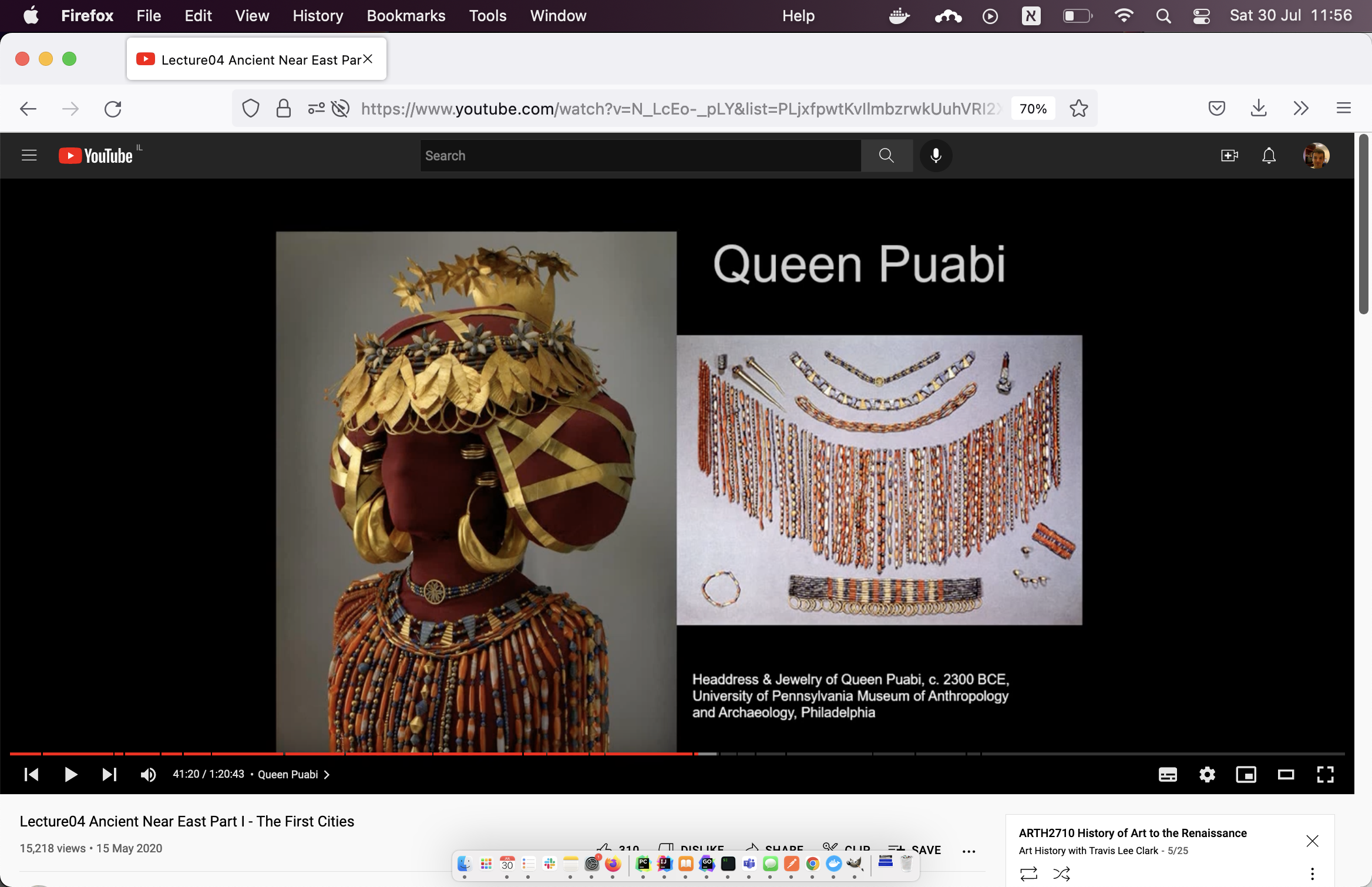Open Firefox more tools overflow chevron
This screenshot has height=887, width=1372.
1301,109
